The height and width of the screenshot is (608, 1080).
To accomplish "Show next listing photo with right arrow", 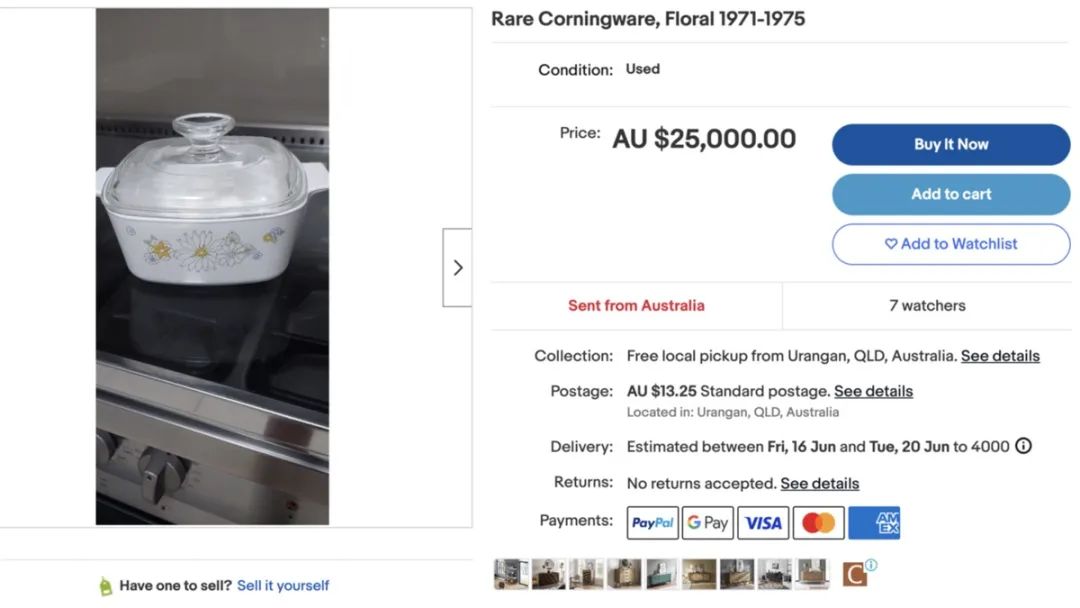I will tap(457, 267).
